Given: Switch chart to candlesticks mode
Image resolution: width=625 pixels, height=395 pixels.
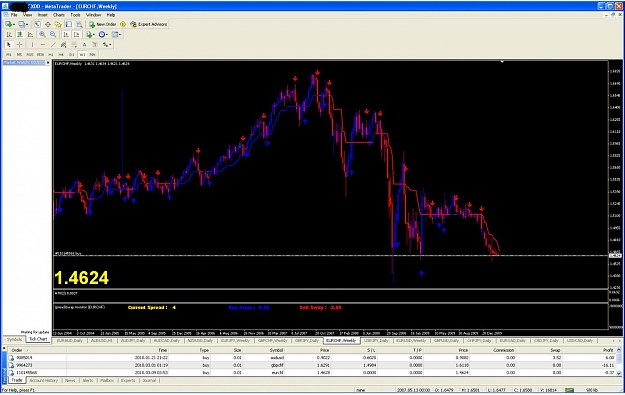Looking at the screenshot, I should (20, 34).
